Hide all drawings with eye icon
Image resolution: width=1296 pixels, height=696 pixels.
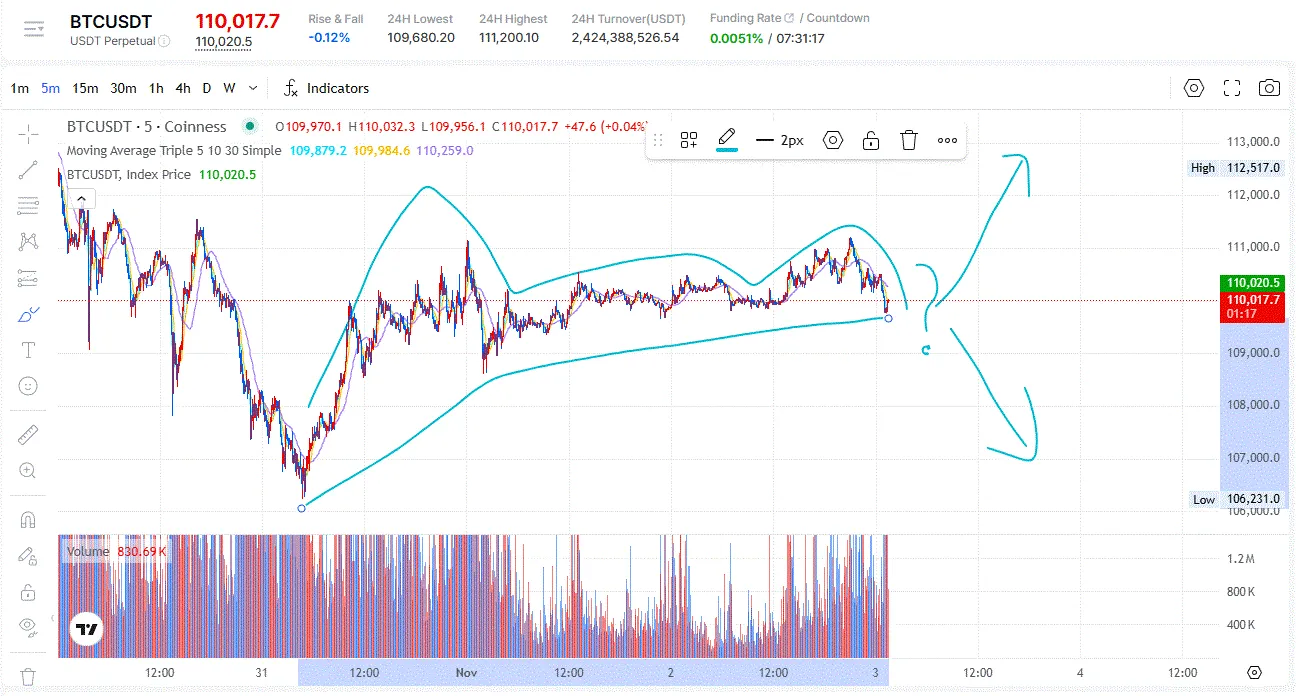pos(28,628)
